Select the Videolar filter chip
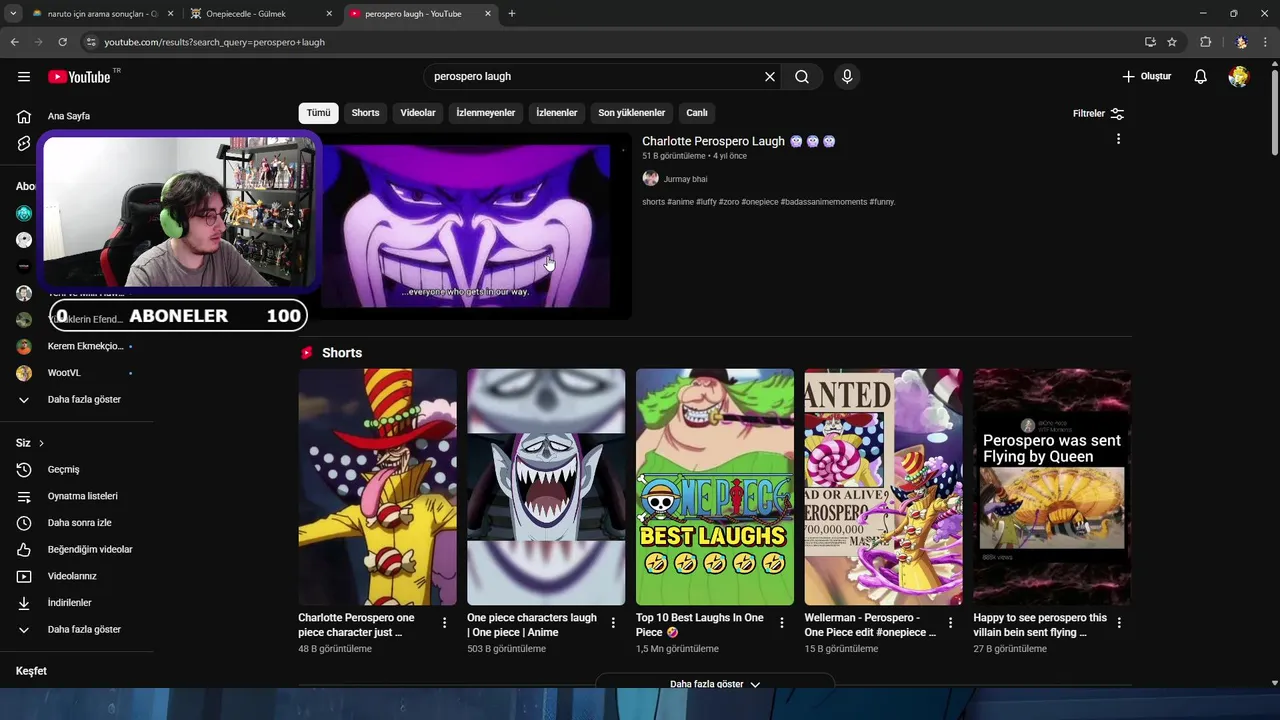The height and width of the screenshot is (720, 1280). pyautogui.click(x=418, y=113)
